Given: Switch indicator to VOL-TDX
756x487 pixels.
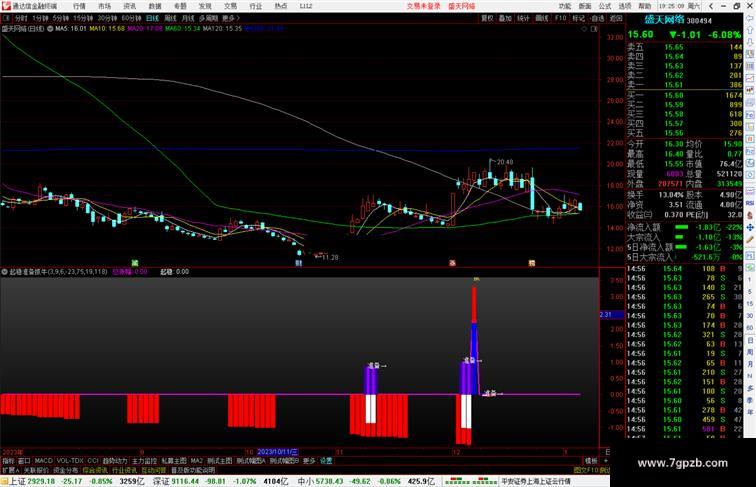Looking at the screenshot, I should click(x=70, y=461).
